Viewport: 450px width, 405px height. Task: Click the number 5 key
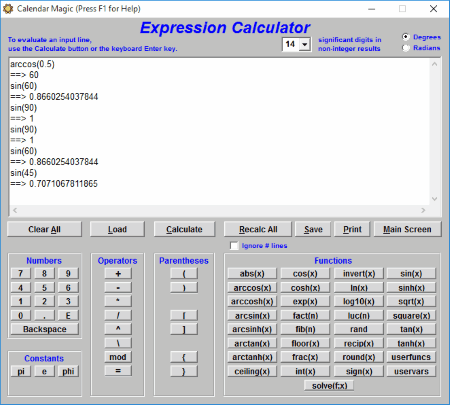[44, 287]
